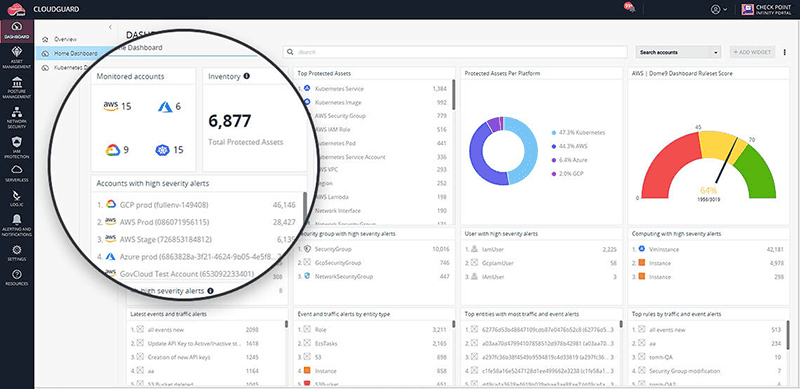View the 99+ notifications bell icon
The image size is (800, 389).
tap(629, 8)
